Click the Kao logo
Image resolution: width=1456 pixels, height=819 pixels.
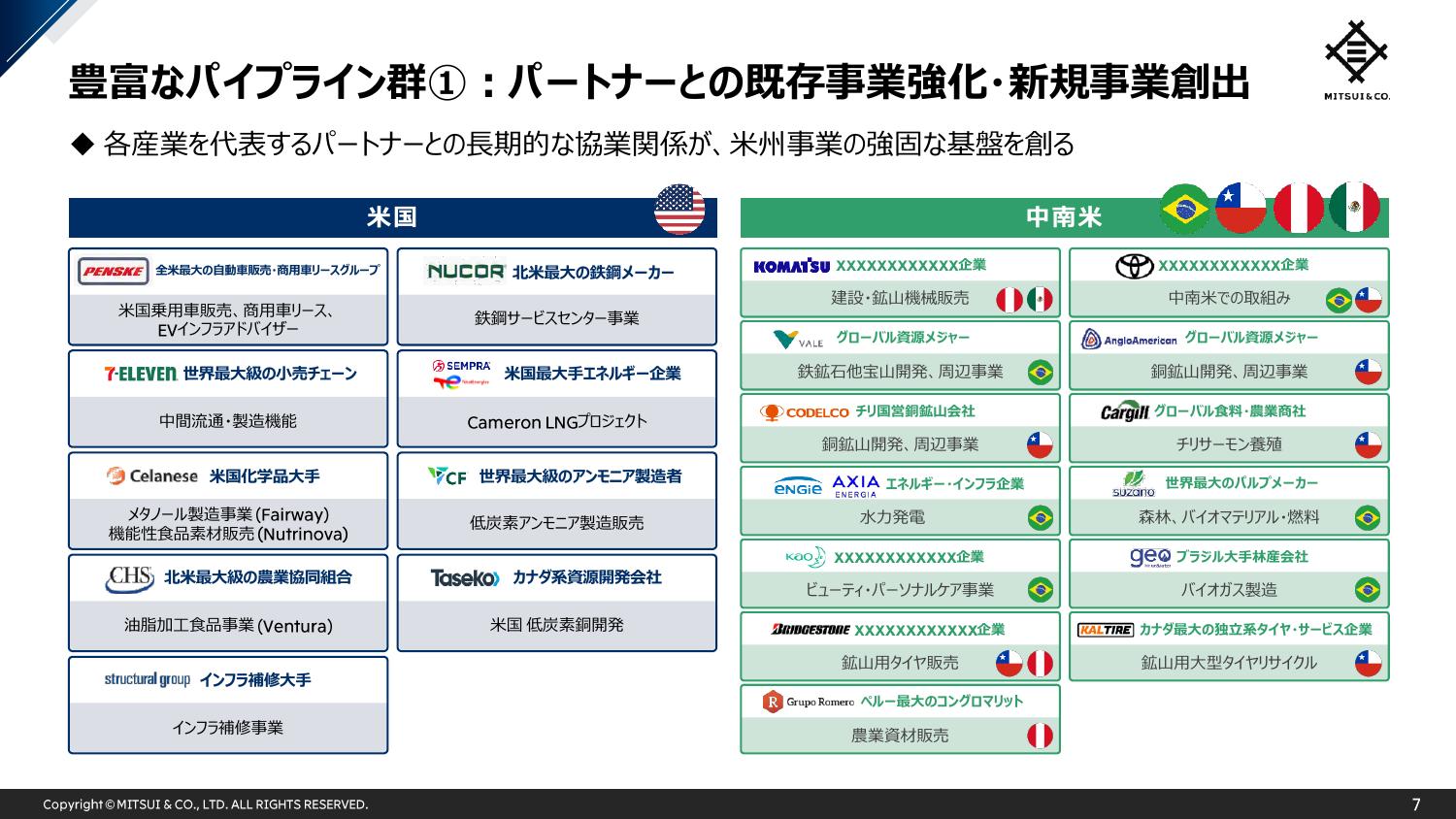tap(805, 556)
